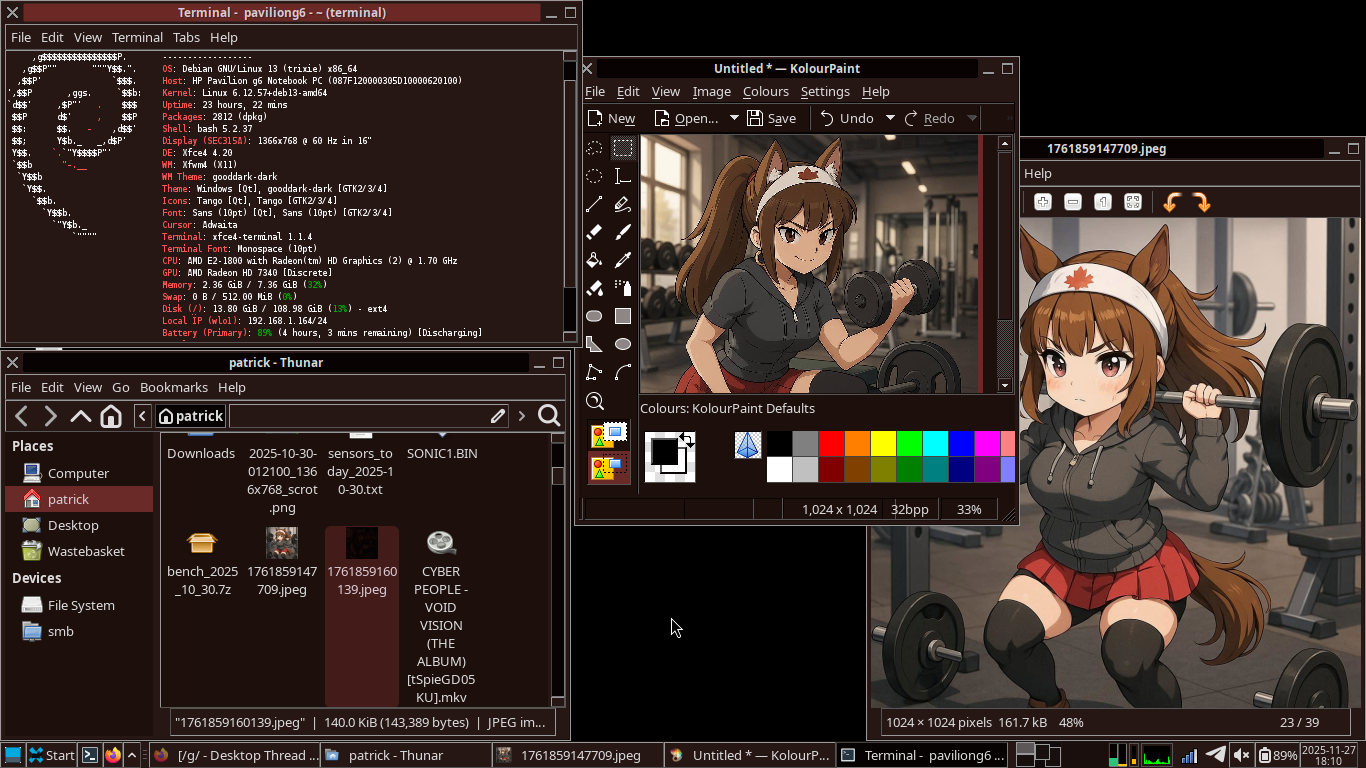Image resolution: width=1366 pixels, height=768 pixels.
Task: Select the Zoom magnifier tool in KolourPaint
Action: [594, 401]
